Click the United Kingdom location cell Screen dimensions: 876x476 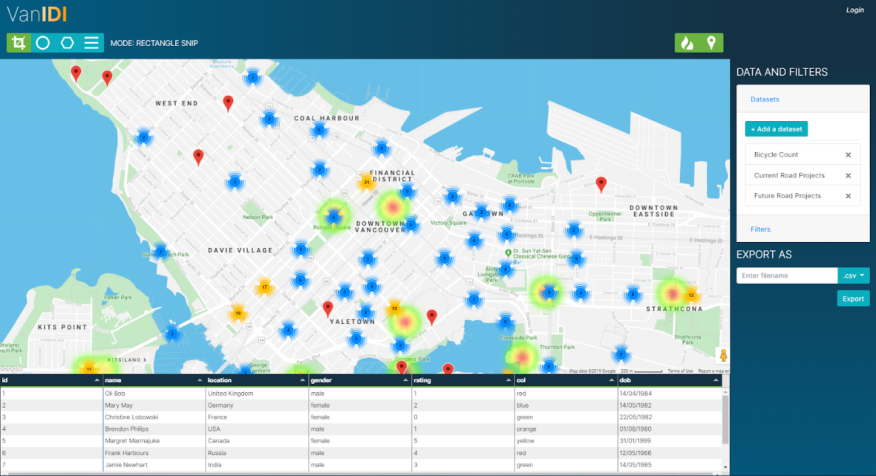(x=257, y=394)
